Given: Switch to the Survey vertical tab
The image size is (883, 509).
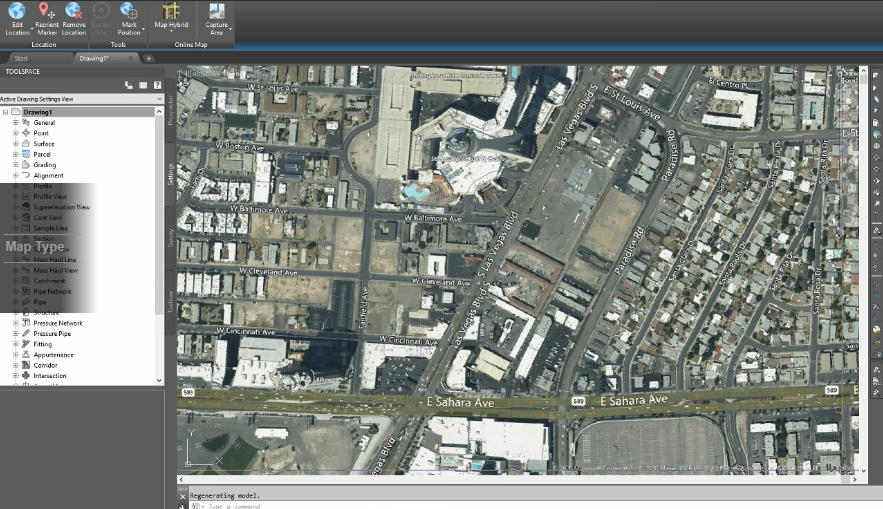Looking at the screenshot, I should (x=171, y=238).
